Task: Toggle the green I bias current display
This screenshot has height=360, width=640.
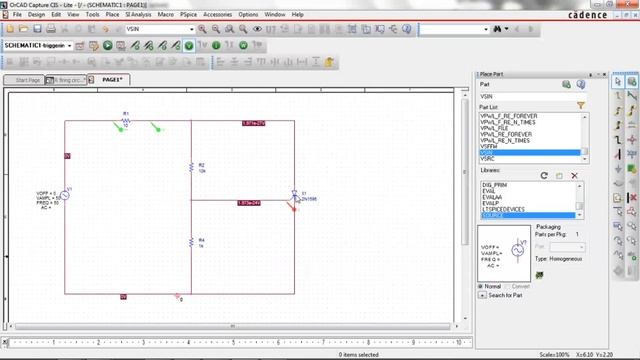Action: (216, 46)
